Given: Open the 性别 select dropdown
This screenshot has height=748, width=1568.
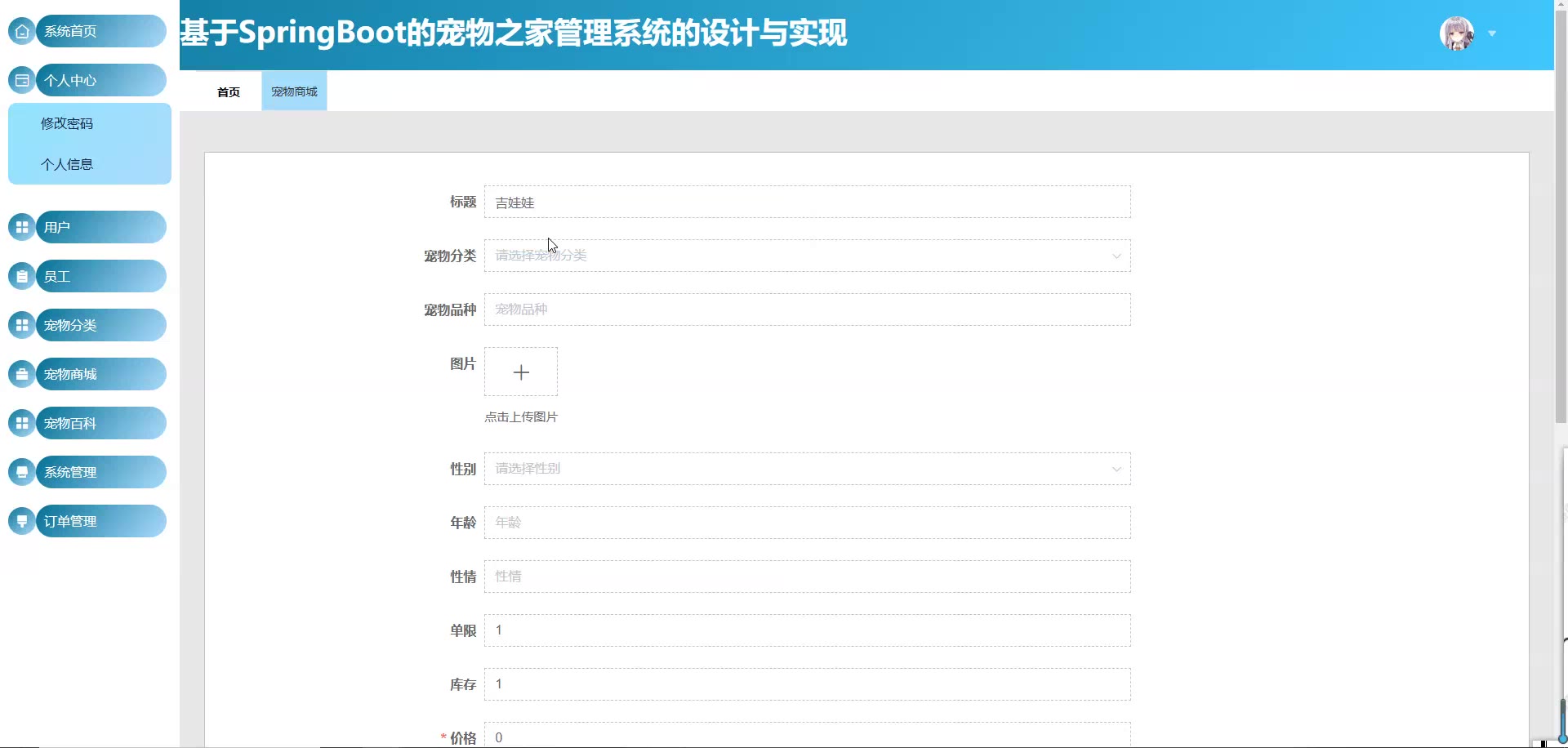Looking at the screenshot, I should (807, 469).
